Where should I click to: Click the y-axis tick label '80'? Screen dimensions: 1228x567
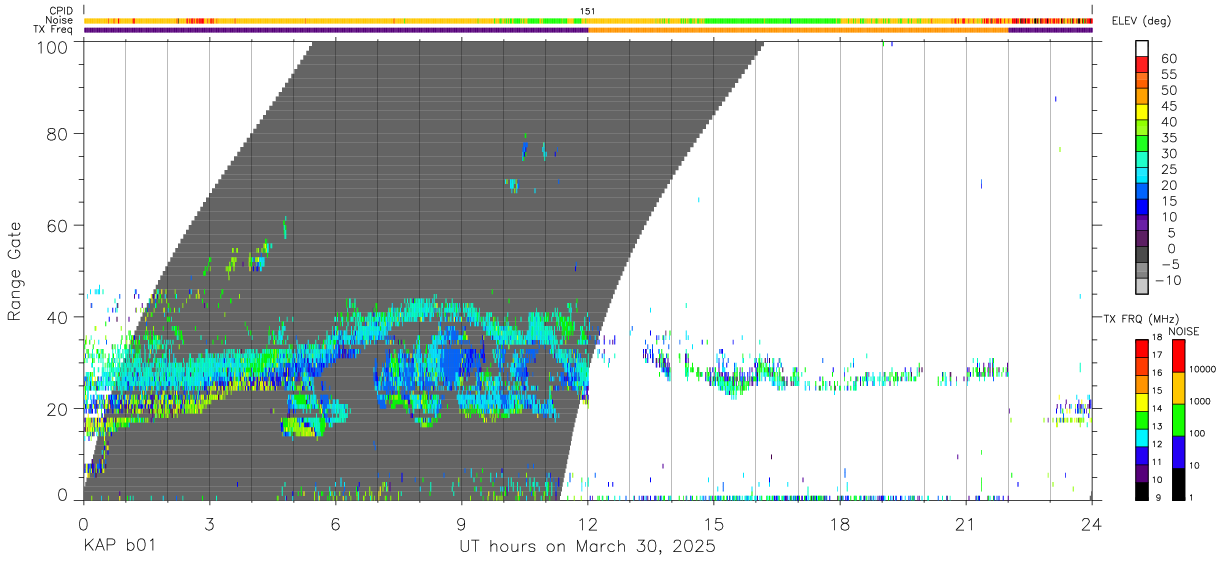[58, 133]
